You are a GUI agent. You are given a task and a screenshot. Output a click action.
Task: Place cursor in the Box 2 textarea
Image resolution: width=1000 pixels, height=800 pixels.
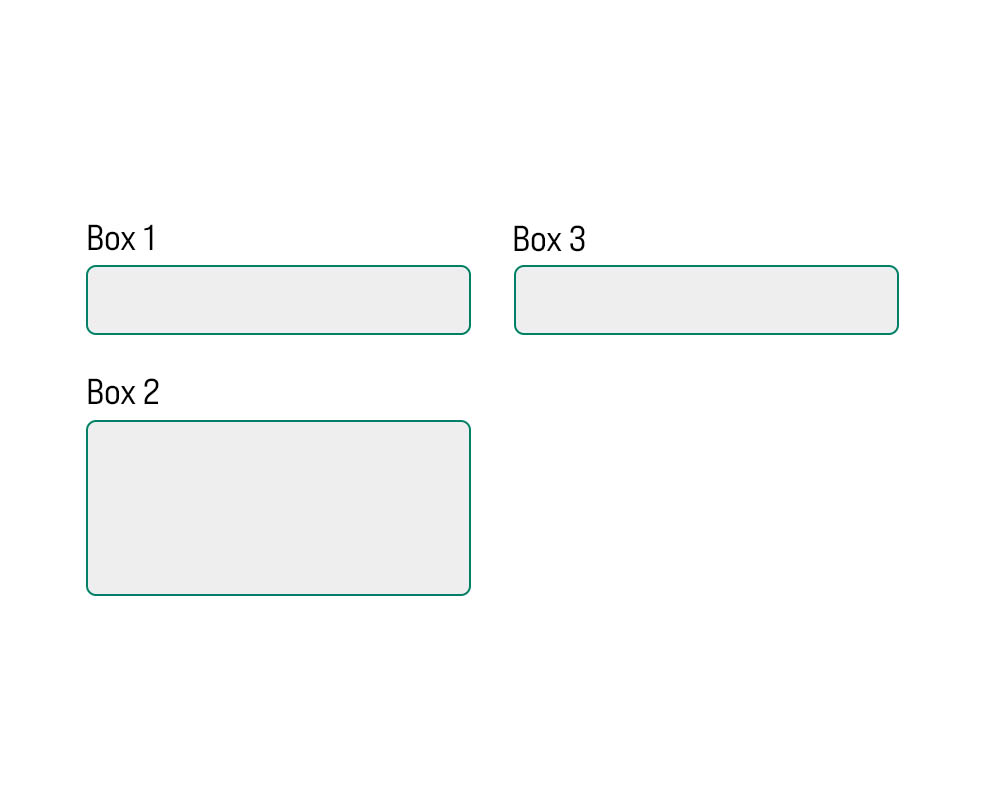coord(278,508)
